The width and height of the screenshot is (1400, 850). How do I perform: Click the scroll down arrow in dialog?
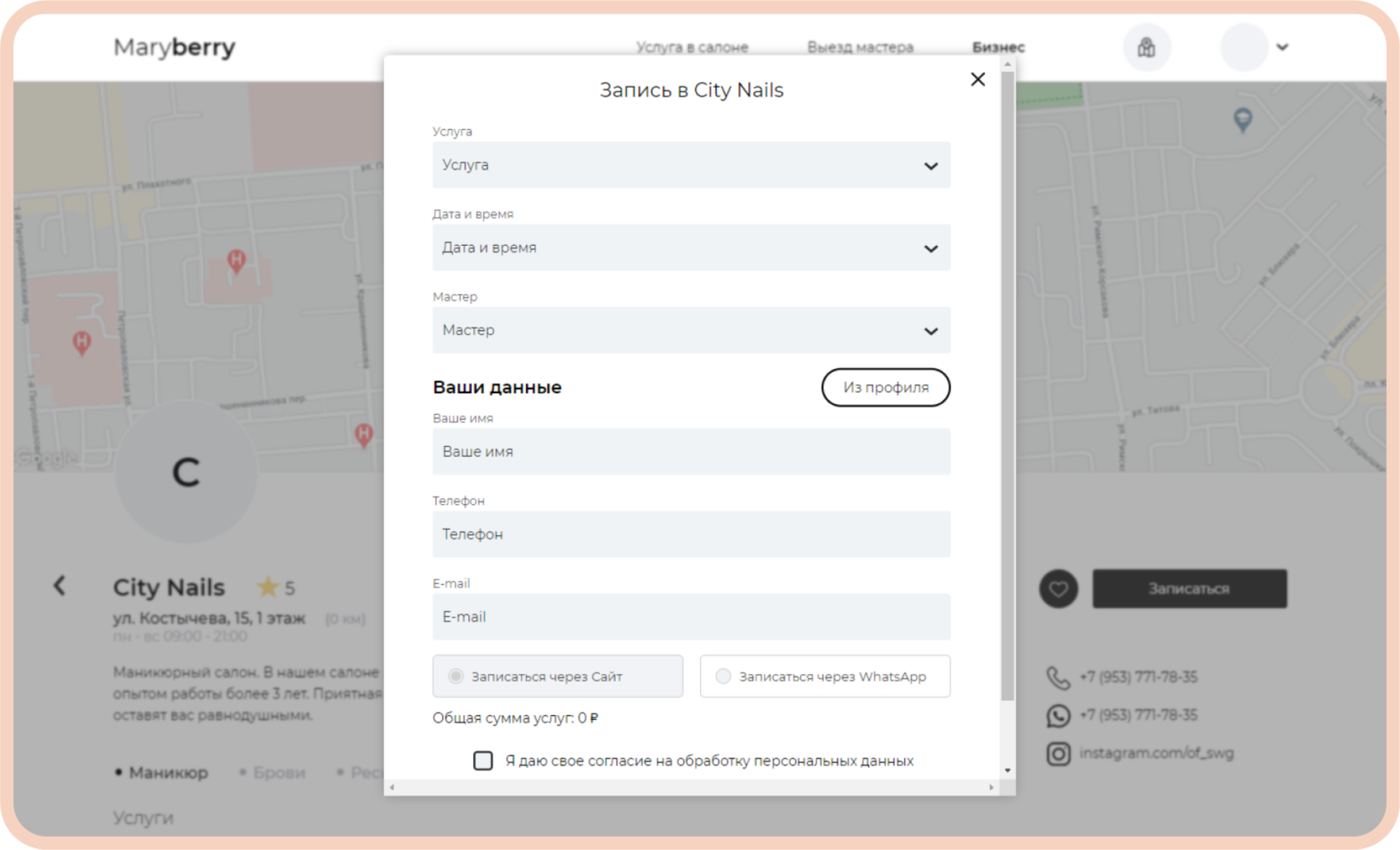click(1007, 771)
